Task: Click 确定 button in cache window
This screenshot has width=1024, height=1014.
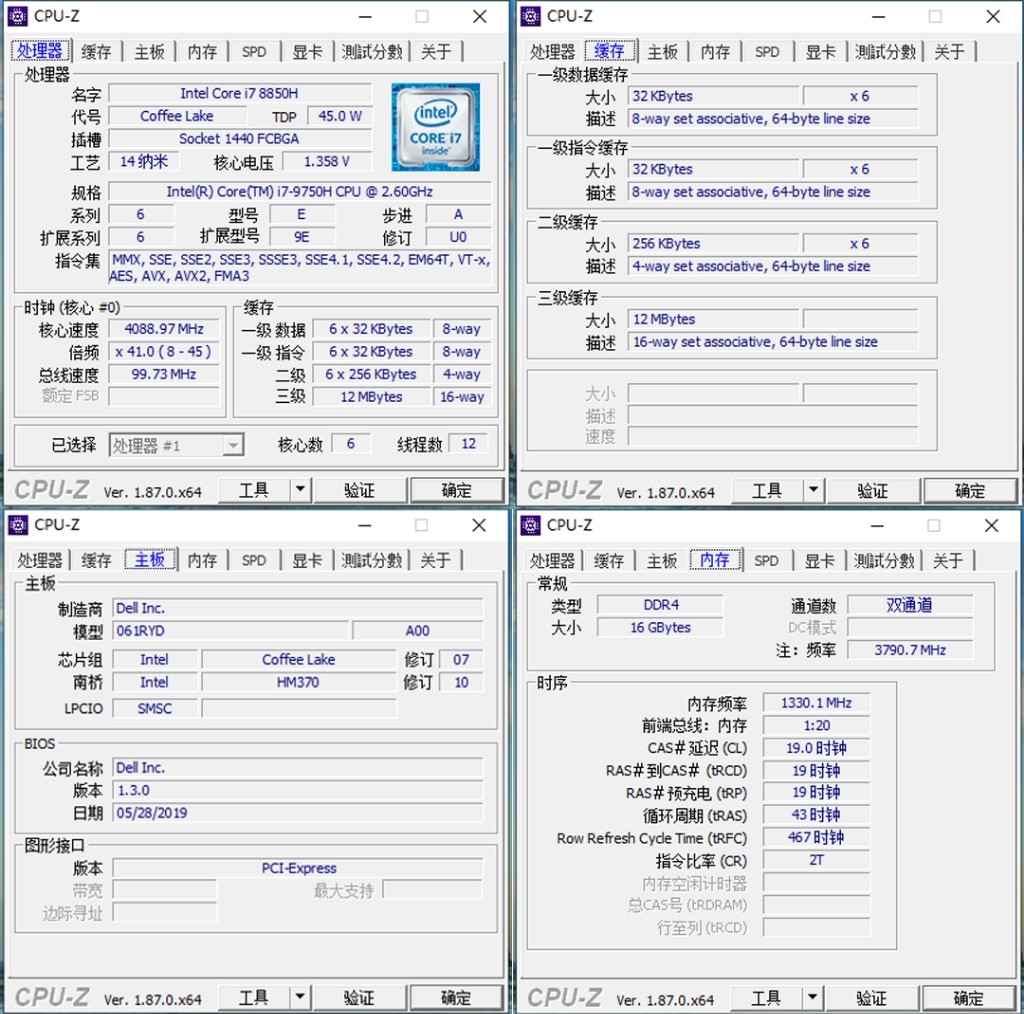Action: click(970, 490)
